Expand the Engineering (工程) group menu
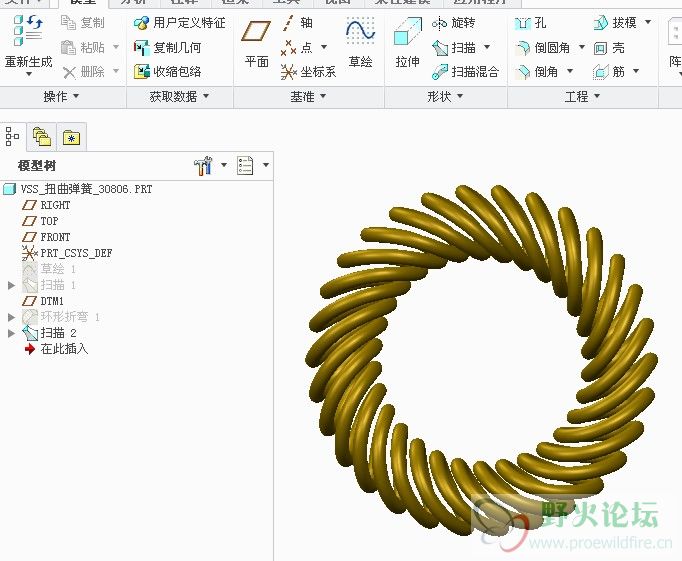Image resolution: width=682 pixels, height=561 pixels. coord(582,97)
